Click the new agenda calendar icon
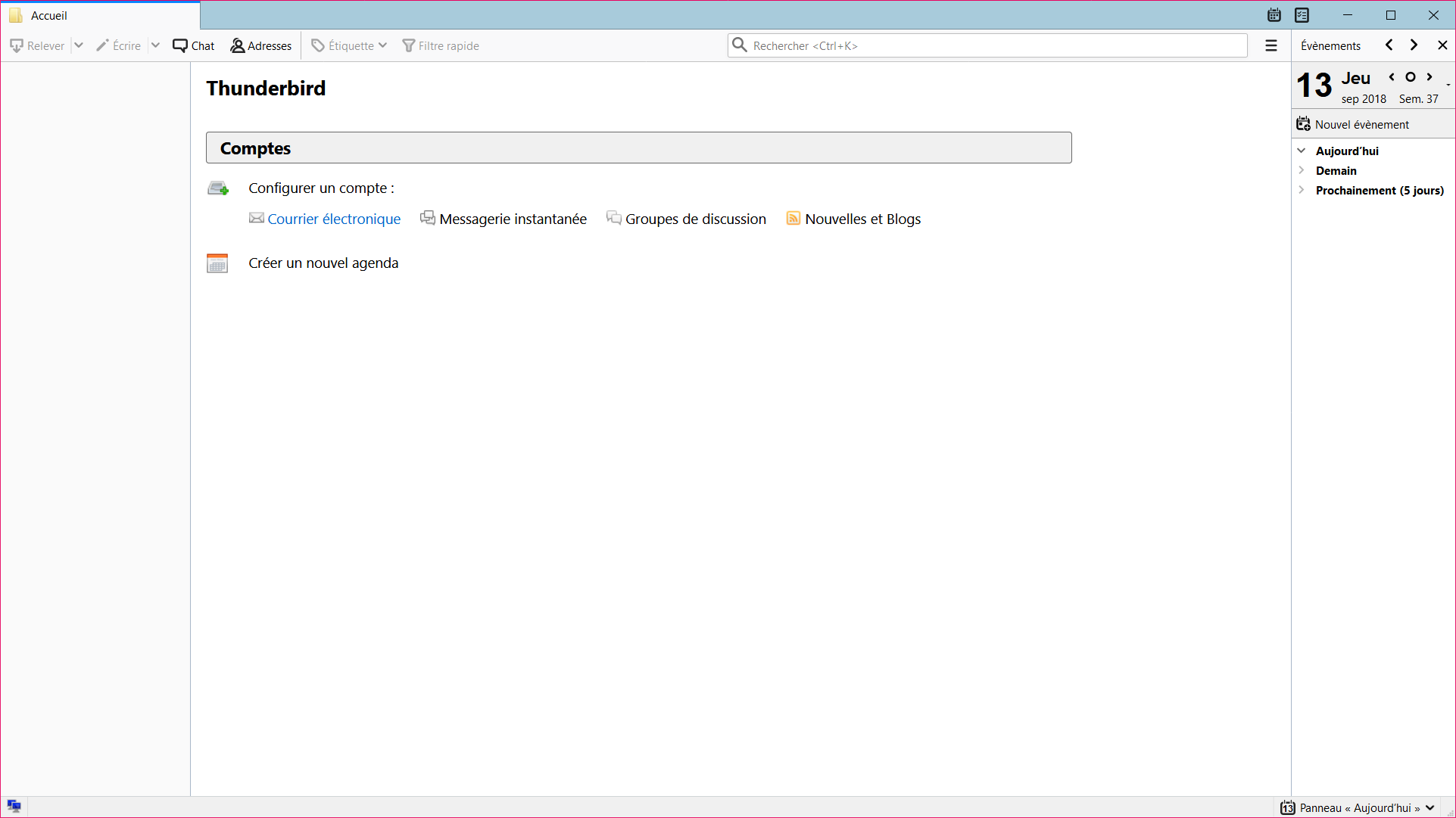 217,263
